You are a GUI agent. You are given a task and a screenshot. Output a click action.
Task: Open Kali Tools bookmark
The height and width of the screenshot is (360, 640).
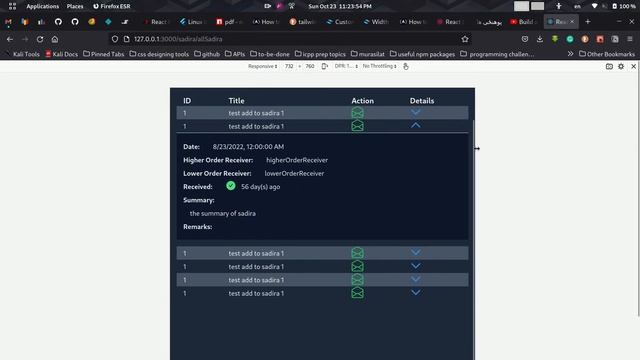[x=22, y=54]
